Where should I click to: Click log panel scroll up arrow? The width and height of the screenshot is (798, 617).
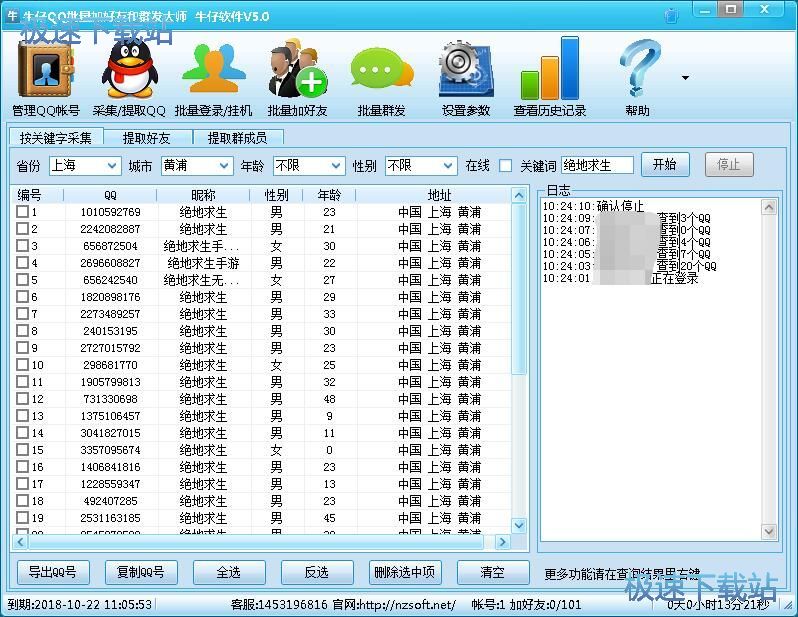[x=769, y=207]
